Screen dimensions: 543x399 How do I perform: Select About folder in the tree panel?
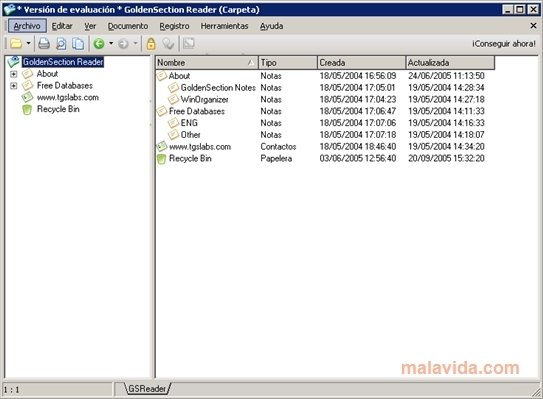47,74
